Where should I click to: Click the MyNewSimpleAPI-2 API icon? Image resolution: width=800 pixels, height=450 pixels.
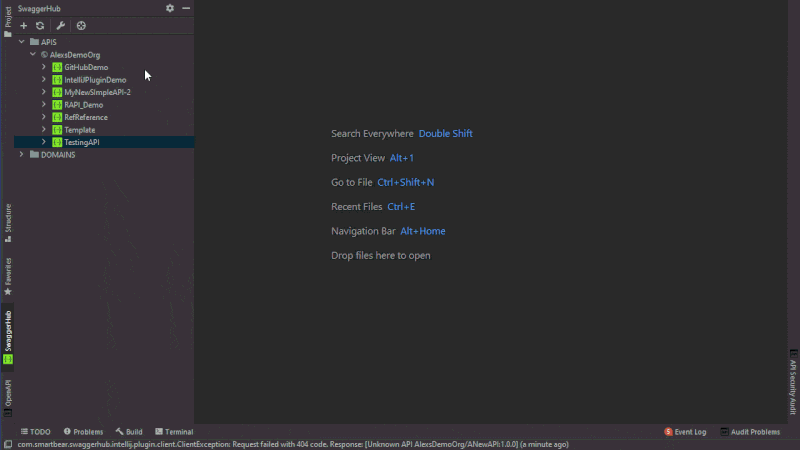coord(57,92)
